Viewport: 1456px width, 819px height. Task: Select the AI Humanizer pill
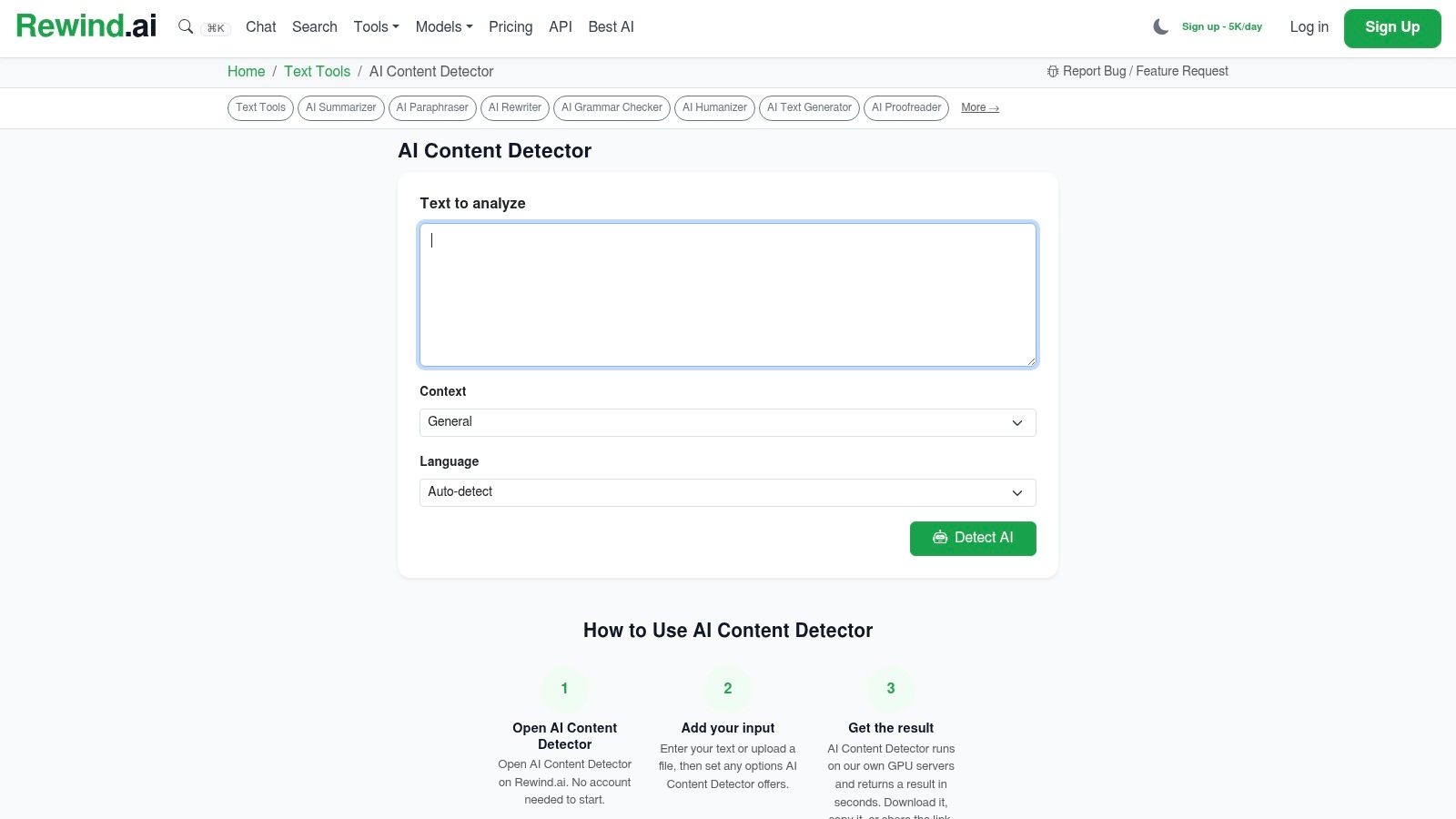click(714, 107)
